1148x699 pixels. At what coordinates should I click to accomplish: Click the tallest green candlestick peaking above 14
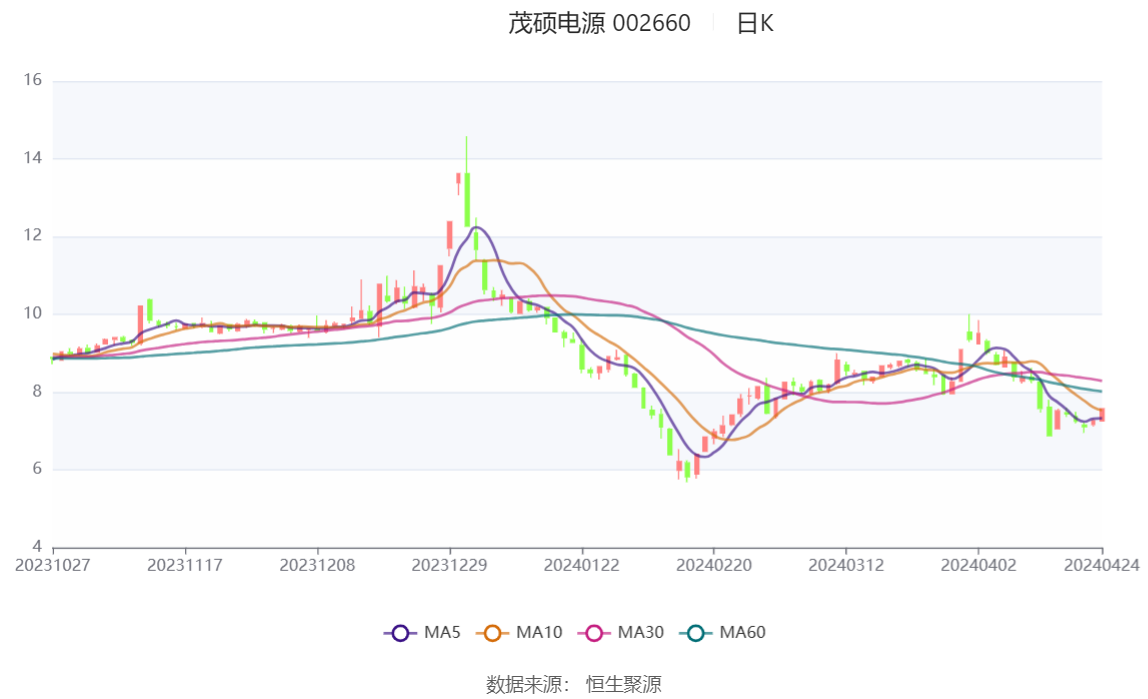(466, 199)
